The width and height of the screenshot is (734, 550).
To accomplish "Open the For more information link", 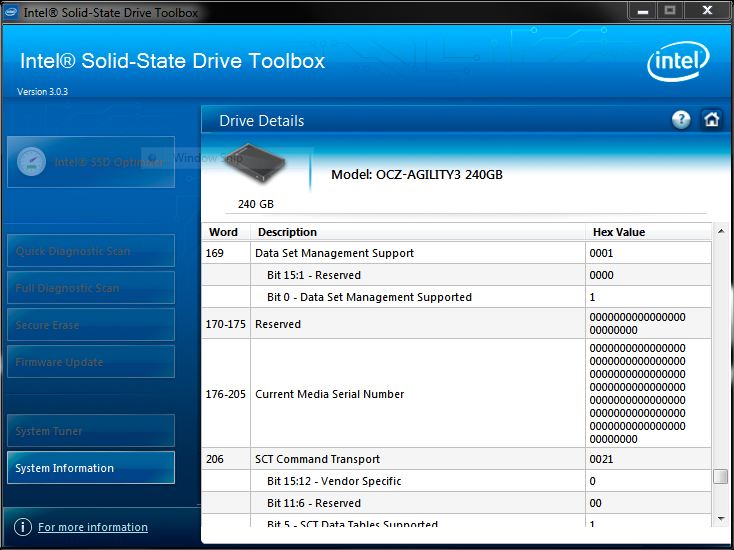I will click(x=93, y=527).
